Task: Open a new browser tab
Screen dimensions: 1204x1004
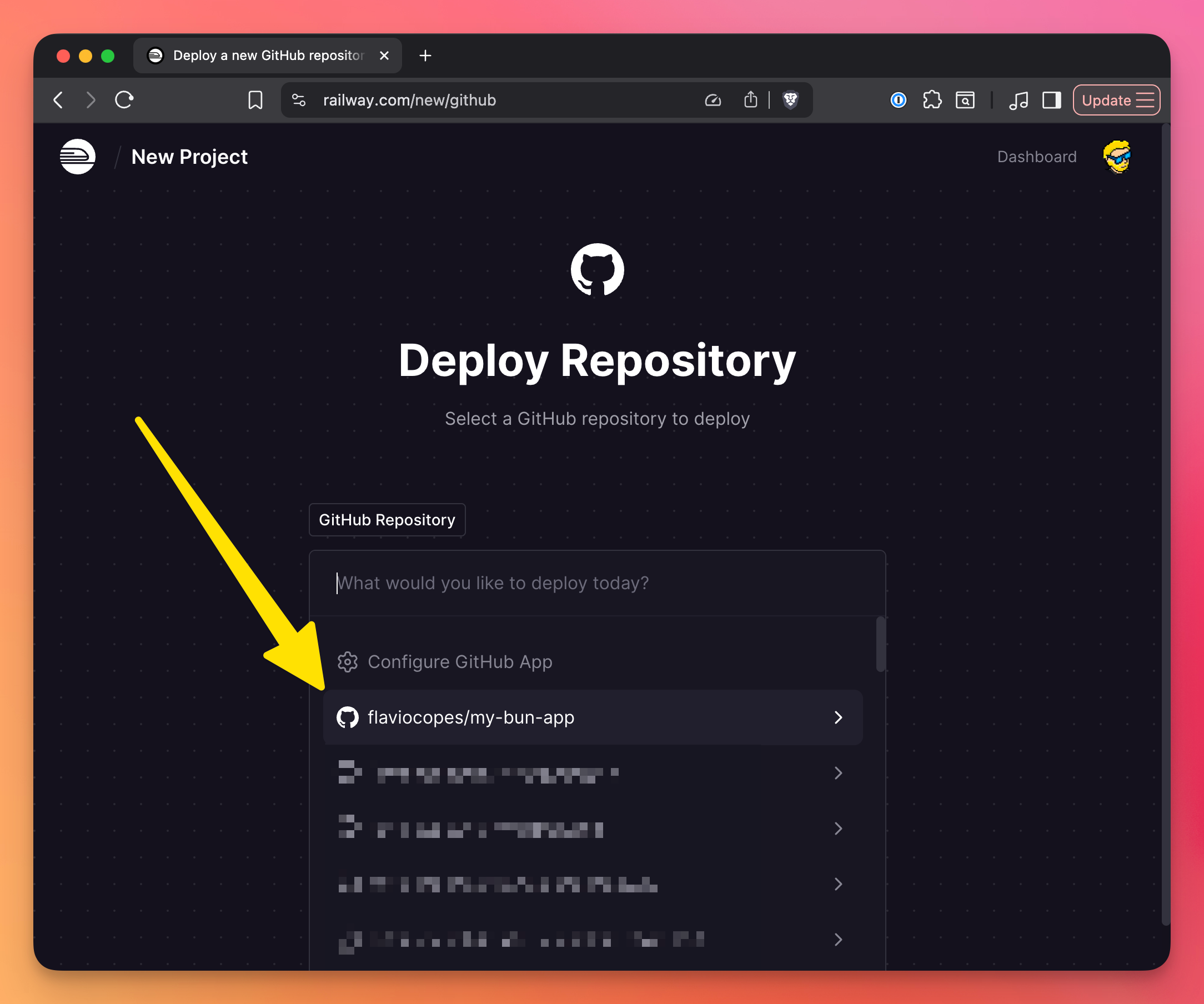Action: pyautogui.click(x=425, y=56)
